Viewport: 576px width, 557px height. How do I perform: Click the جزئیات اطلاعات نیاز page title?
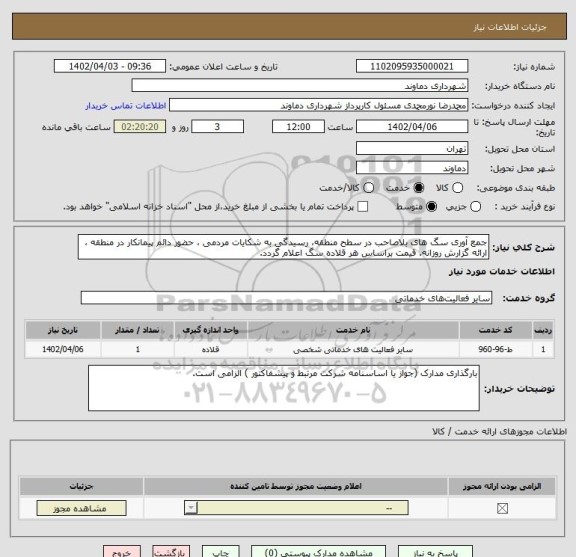[x=510, y=27]
